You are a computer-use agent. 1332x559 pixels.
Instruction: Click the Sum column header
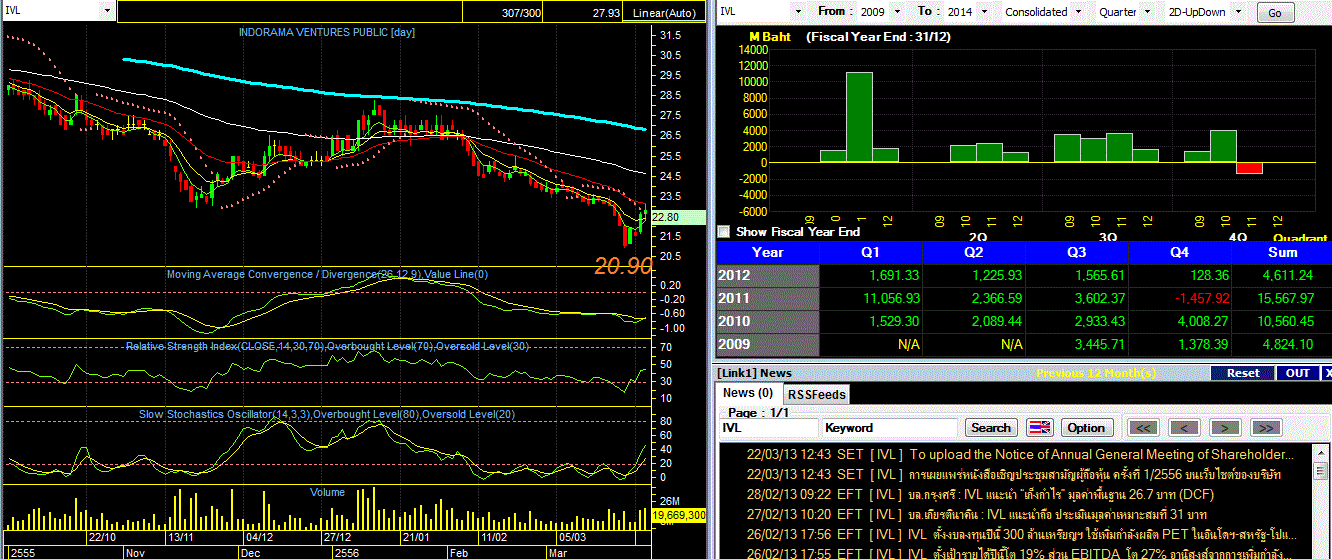click(x=1282, y=252)
